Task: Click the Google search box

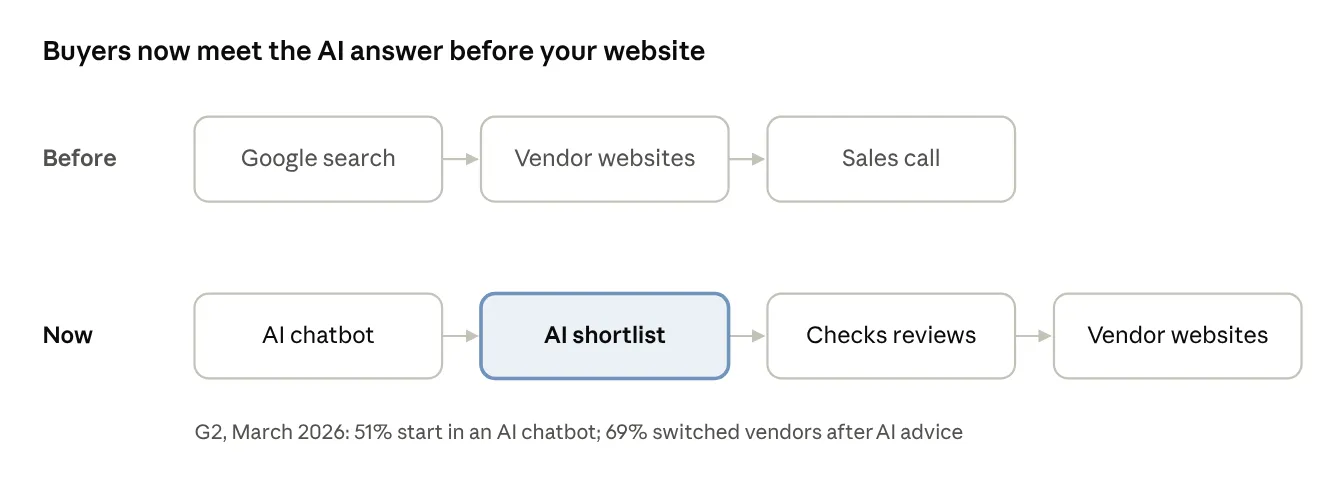Action: tap(318, 159)
